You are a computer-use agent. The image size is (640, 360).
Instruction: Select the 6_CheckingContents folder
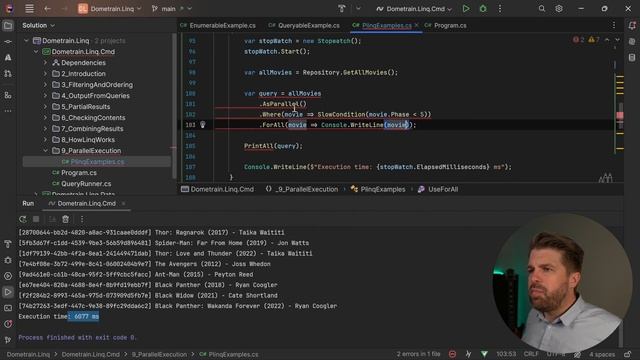[x=93, y=118]
